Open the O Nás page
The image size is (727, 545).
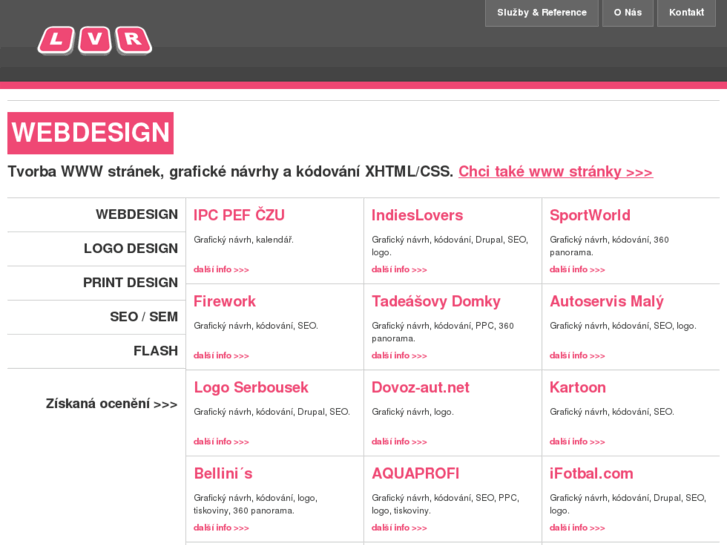point(628,13)
